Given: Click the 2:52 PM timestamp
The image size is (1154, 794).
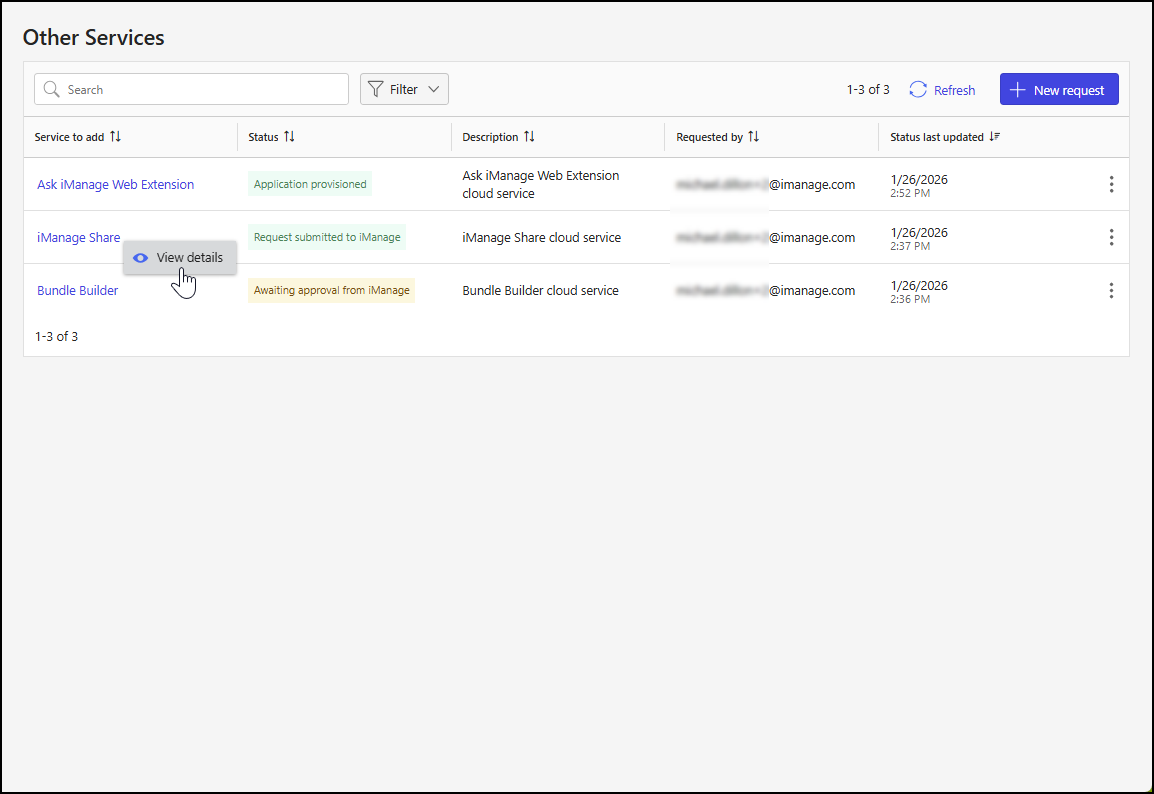Looking at the screenshot, I should click(x=910, y=194).
